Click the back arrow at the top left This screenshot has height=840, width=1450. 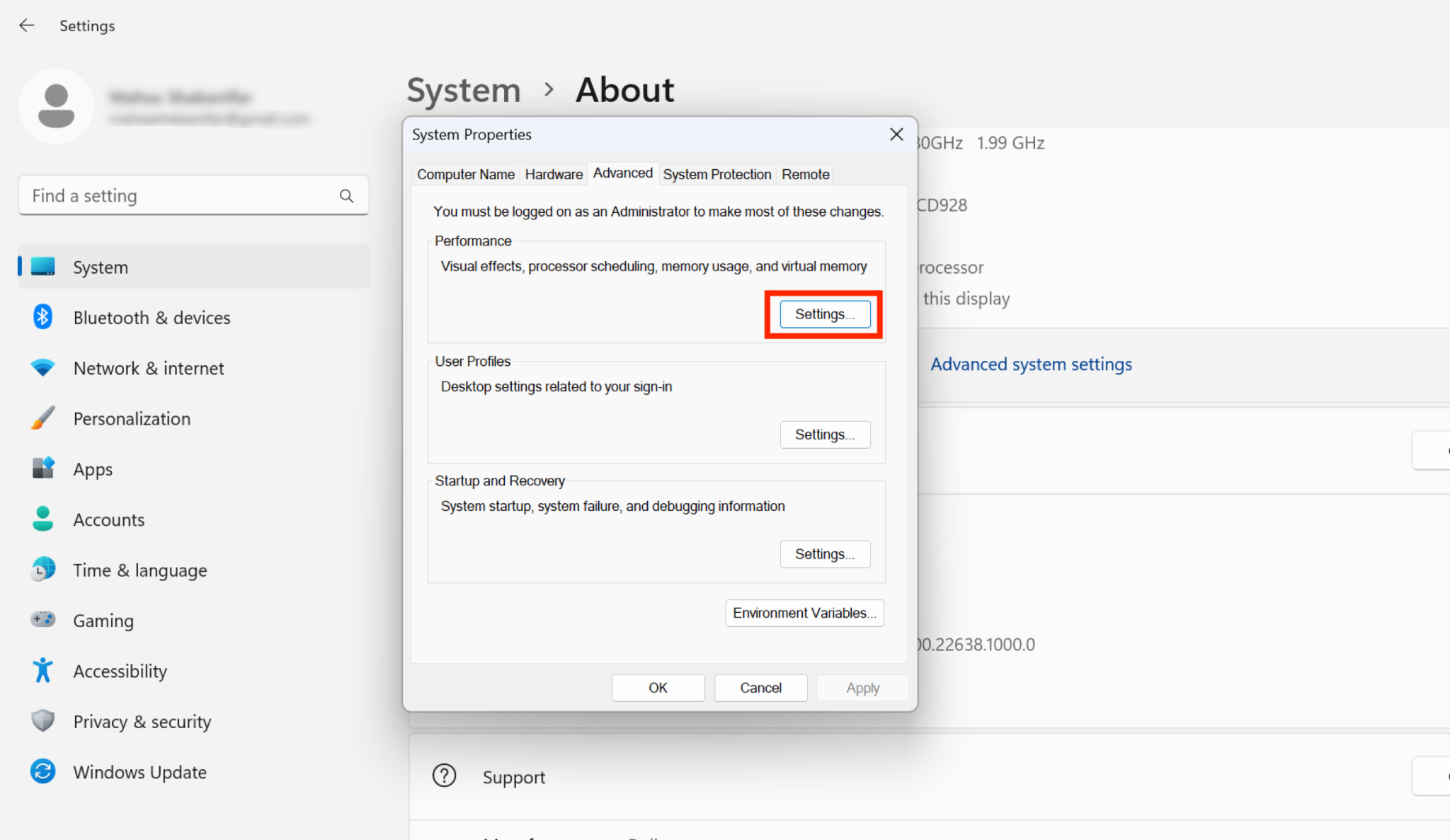coord(26,25)
